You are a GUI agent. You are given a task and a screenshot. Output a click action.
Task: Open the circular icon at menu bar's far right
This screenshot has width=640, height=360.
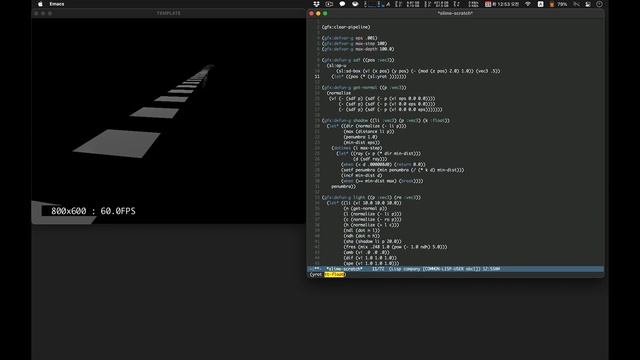[599, 4]
